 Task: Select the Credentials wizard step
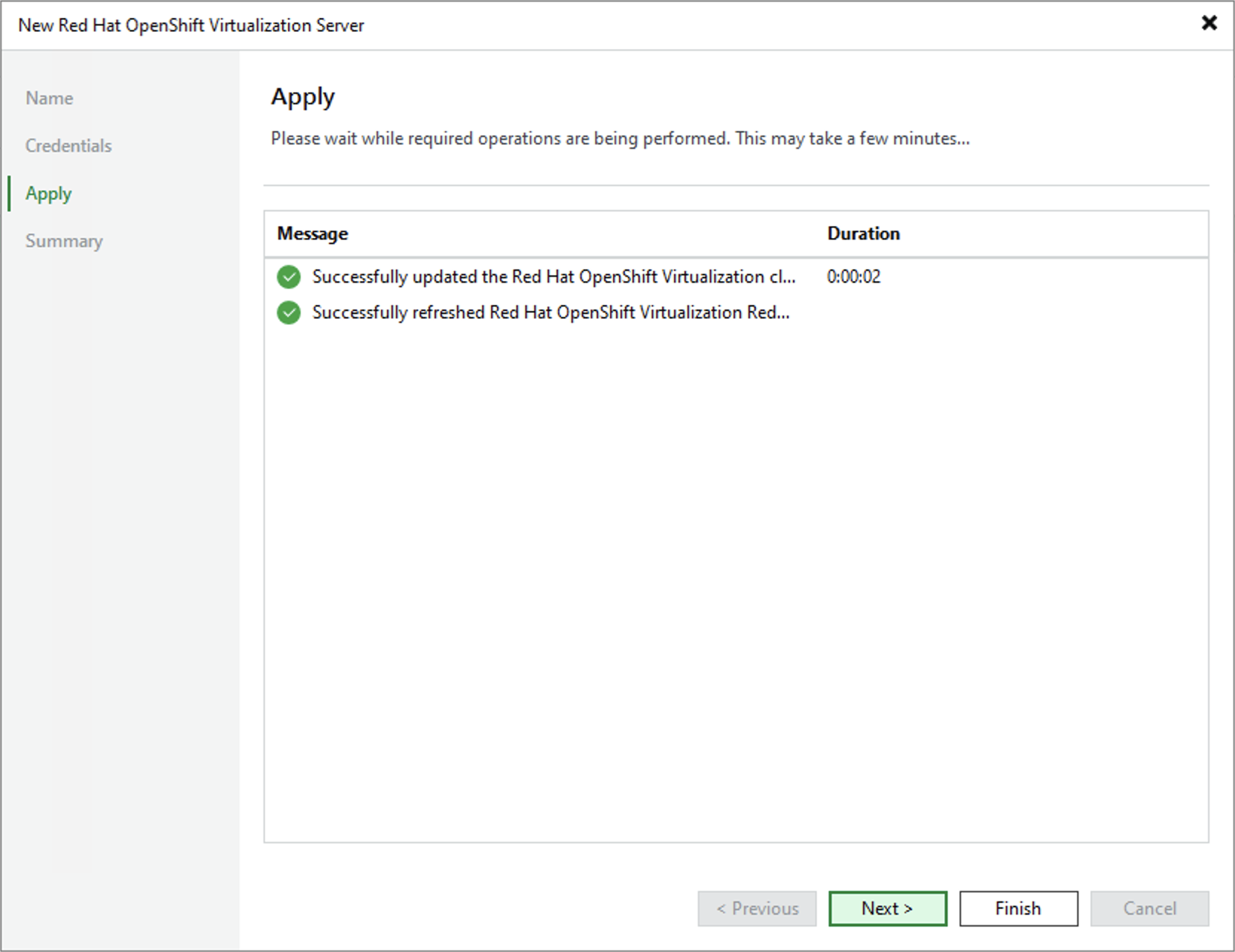pos(68,146)
